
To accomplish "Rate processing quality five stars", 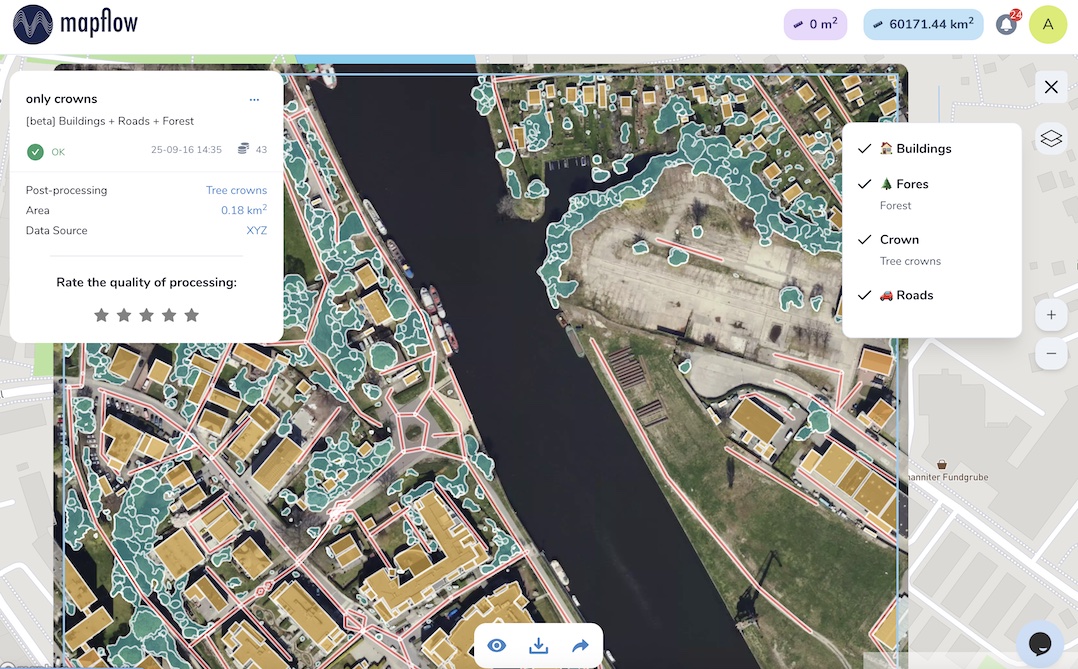I will pyautogui.click(x=191, y=315).
